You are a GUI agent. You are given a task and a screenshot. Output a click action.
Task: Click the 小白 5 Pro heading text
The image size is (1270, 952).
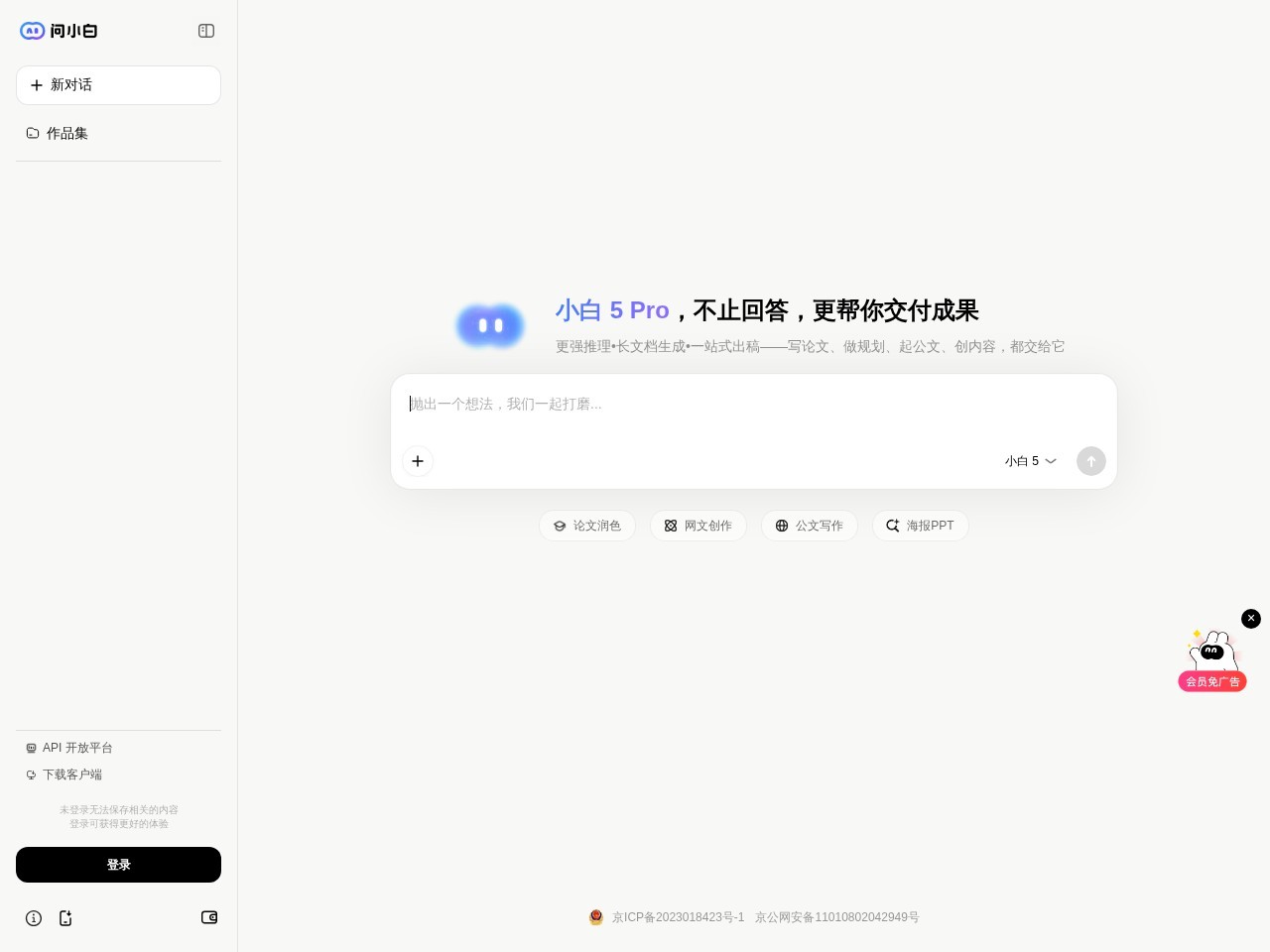pos(612,310)
